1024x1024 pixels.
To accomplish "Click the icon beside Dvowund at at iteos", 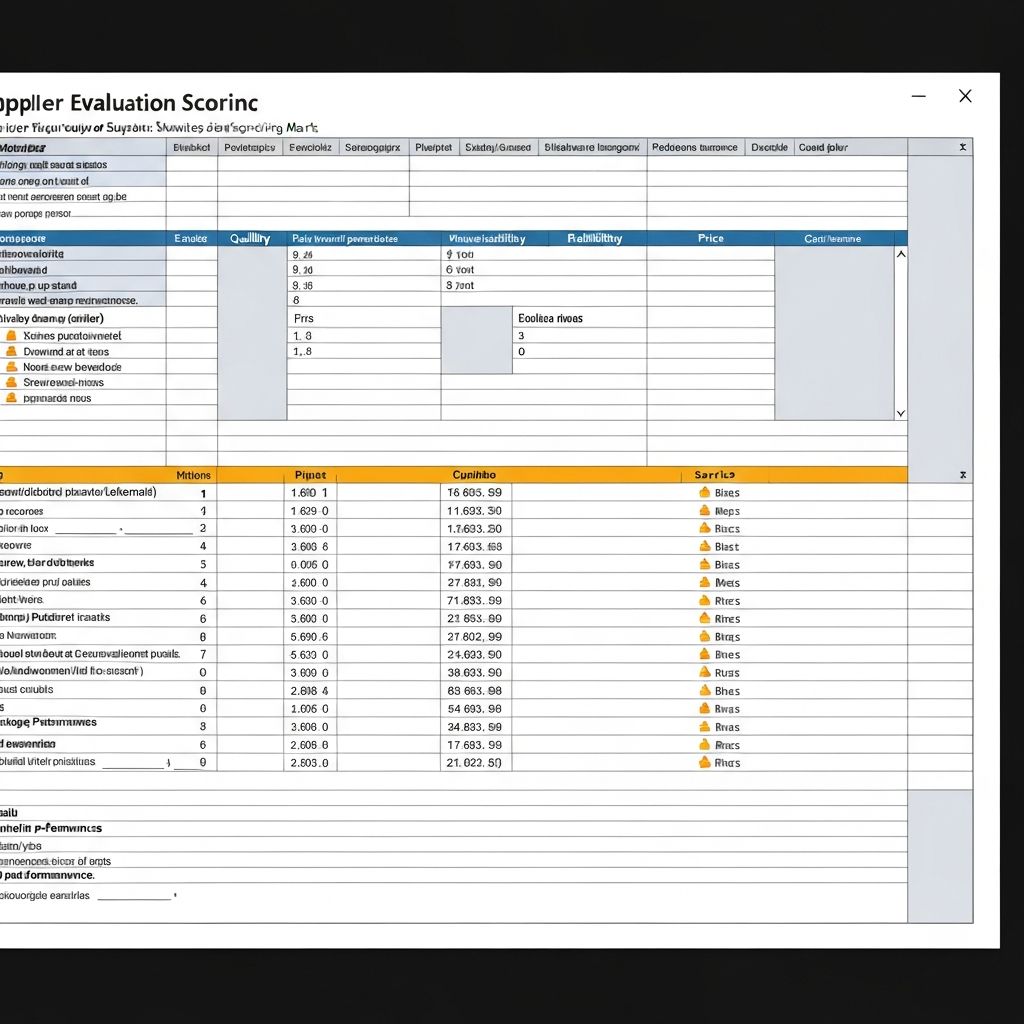I will (x=11, y=352).
